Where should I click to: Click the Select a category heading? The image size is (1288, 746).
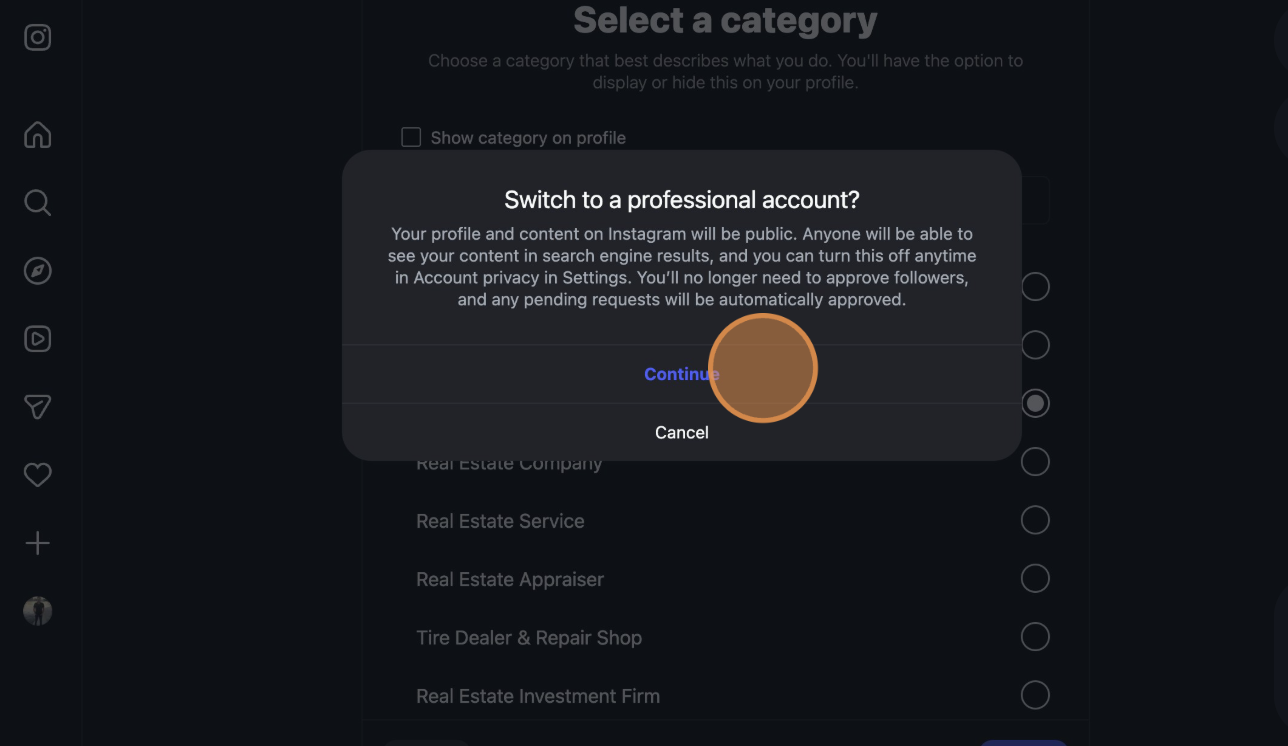point(724,20)
